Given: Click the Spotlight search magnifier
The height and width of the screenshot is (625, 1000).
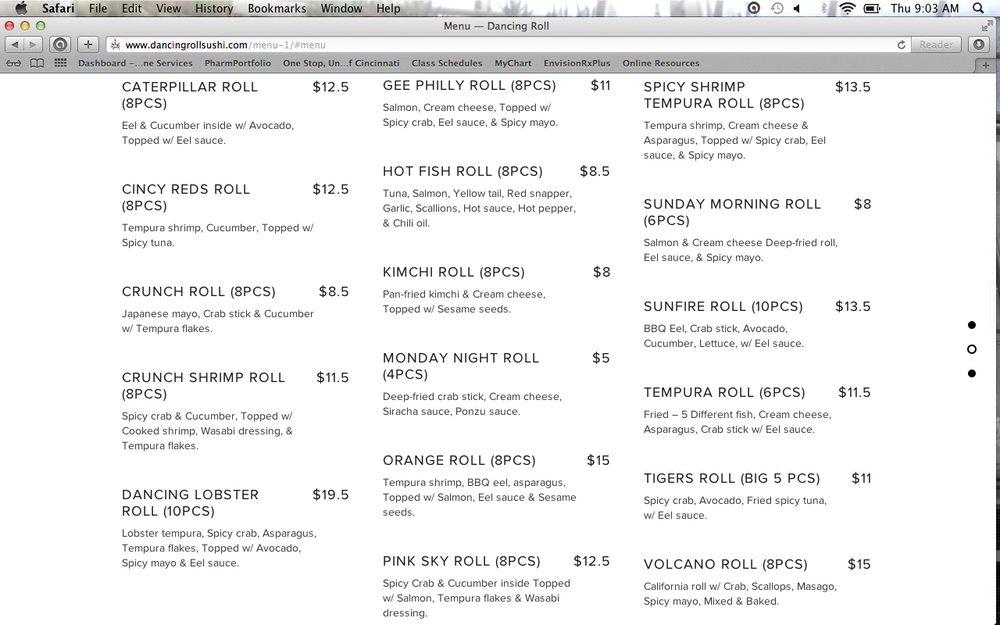Looking at the screenshot, I should click(978, 8).
